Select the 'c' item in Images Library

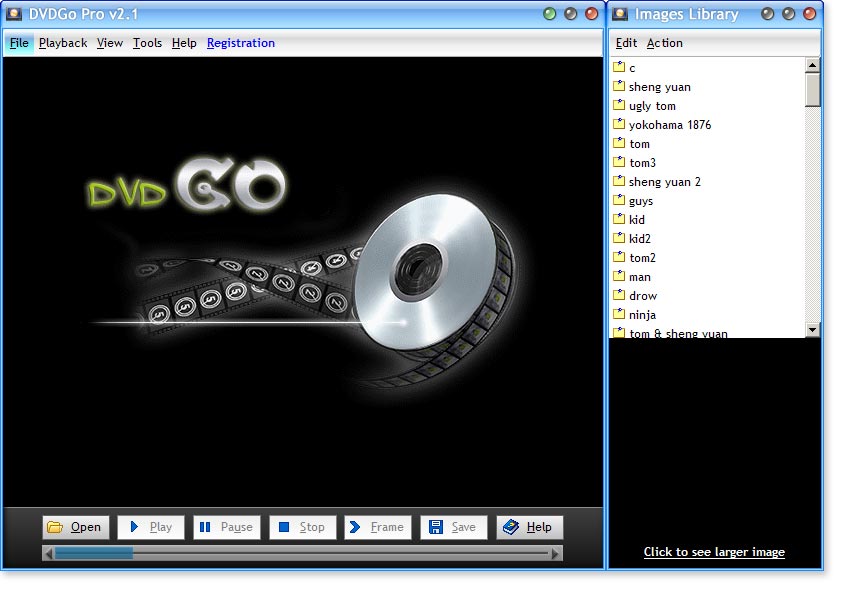tap(632, 68)
